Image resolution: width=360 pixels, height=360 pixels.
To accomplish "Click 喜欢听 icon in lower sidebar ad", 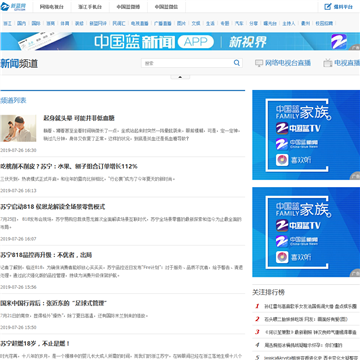I will coord(282,257).
